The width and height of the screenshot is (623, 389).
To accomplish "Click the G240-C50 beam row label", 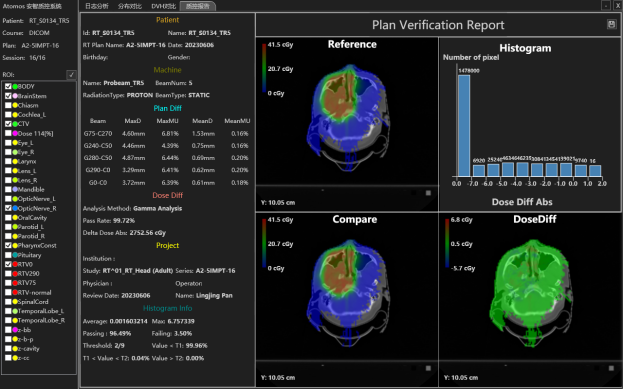I will pos(98,146).
